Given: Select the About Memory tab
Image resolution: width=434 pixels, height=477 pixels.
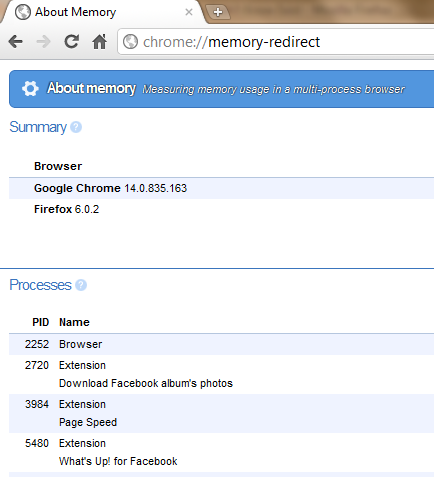Looking at the screenshot, I should [100, 12].
